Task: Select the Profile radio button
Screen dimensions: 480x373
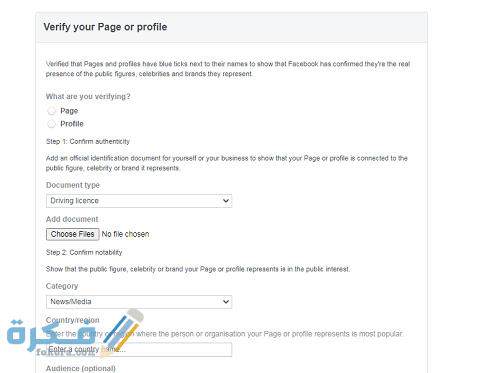Action: tap(51, 124)
